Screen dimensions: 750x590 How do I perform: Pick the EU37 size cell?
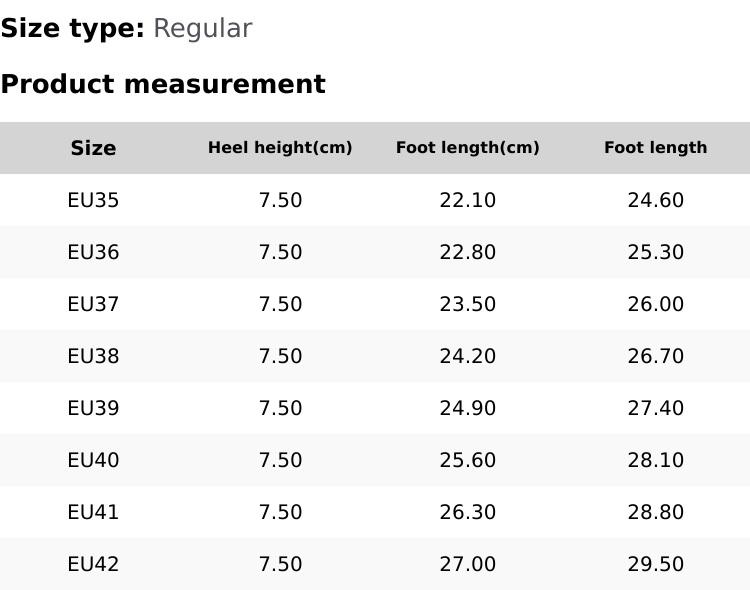pyautogui.click(x=93, y=304)
